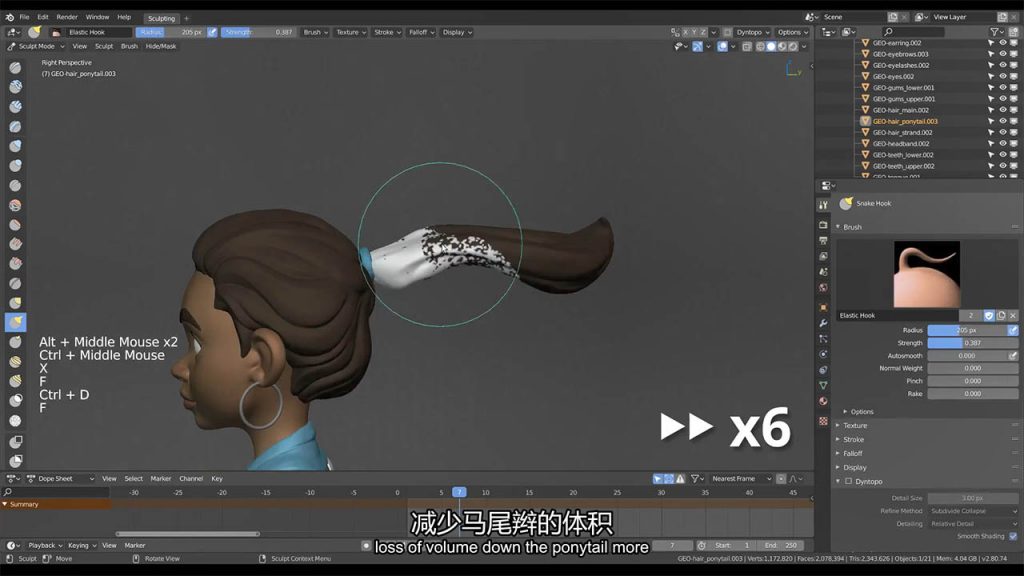This screenshot has width=1024, height=576.
Task: Open the Texture dropdown in tool header
Action: tap(351, 32)
